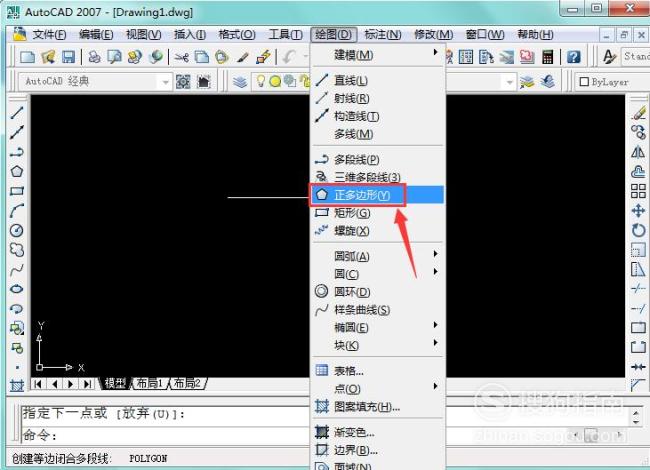Click the Plot print icon
The image size is (650, 470).
point(95,57)
